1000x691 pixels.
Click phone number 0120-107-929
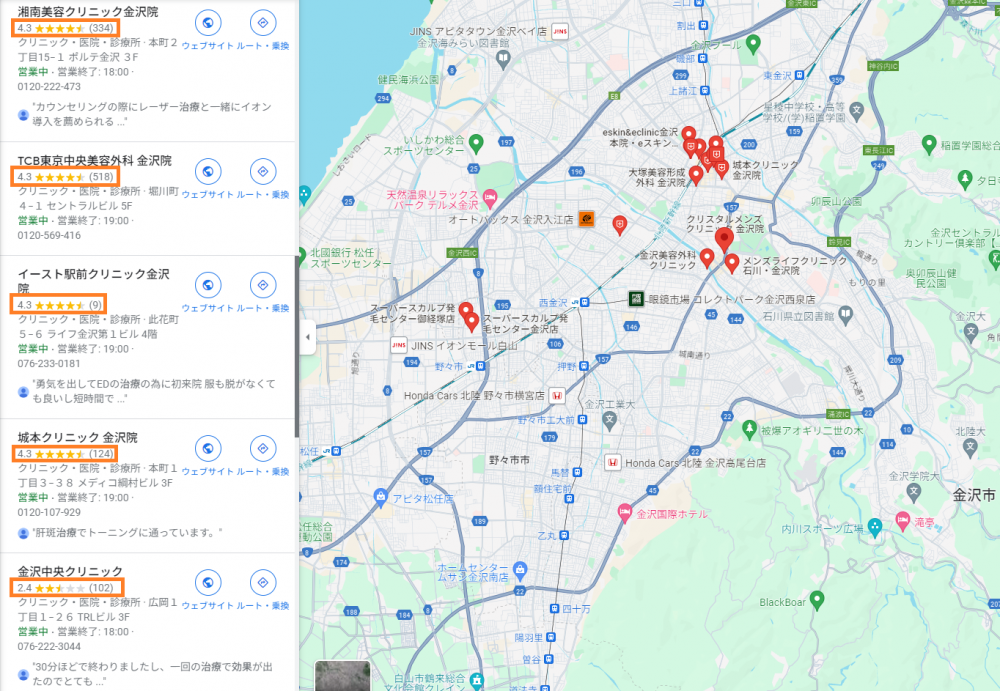pos(49,512)
